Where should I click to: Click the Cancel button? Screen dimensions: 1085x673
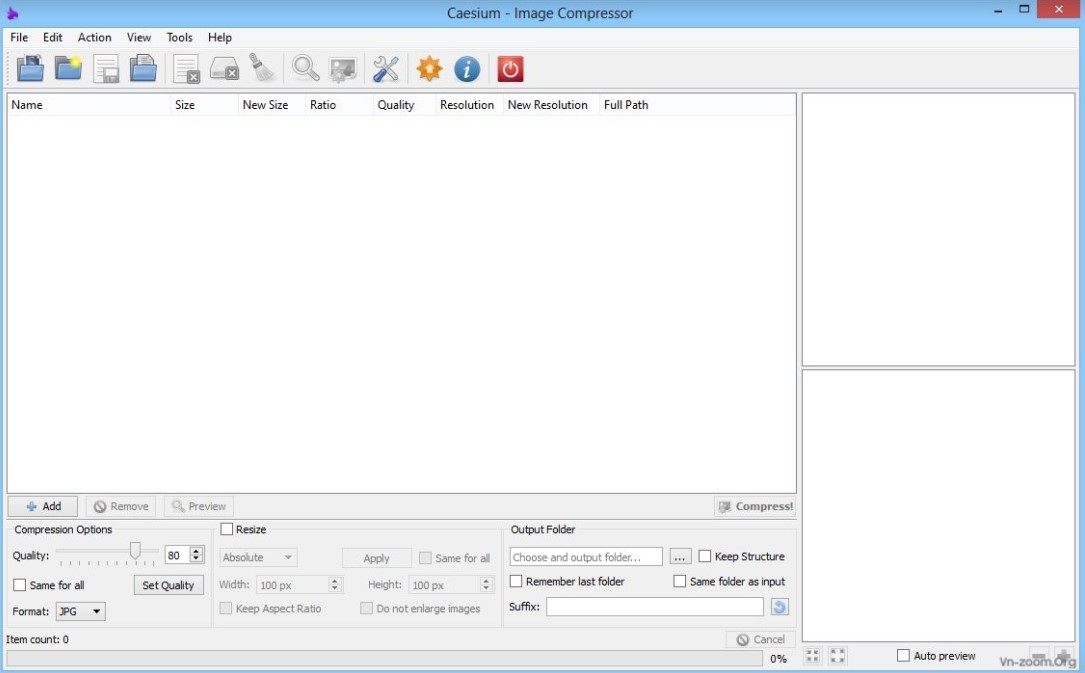tap(760, 639)
